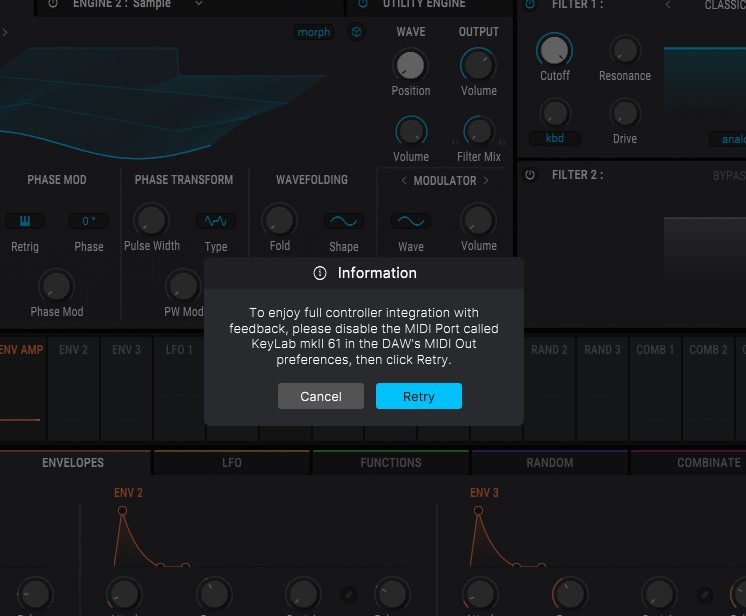
Task: Click the link icon in ENV 2
Action: click(348, 594)
